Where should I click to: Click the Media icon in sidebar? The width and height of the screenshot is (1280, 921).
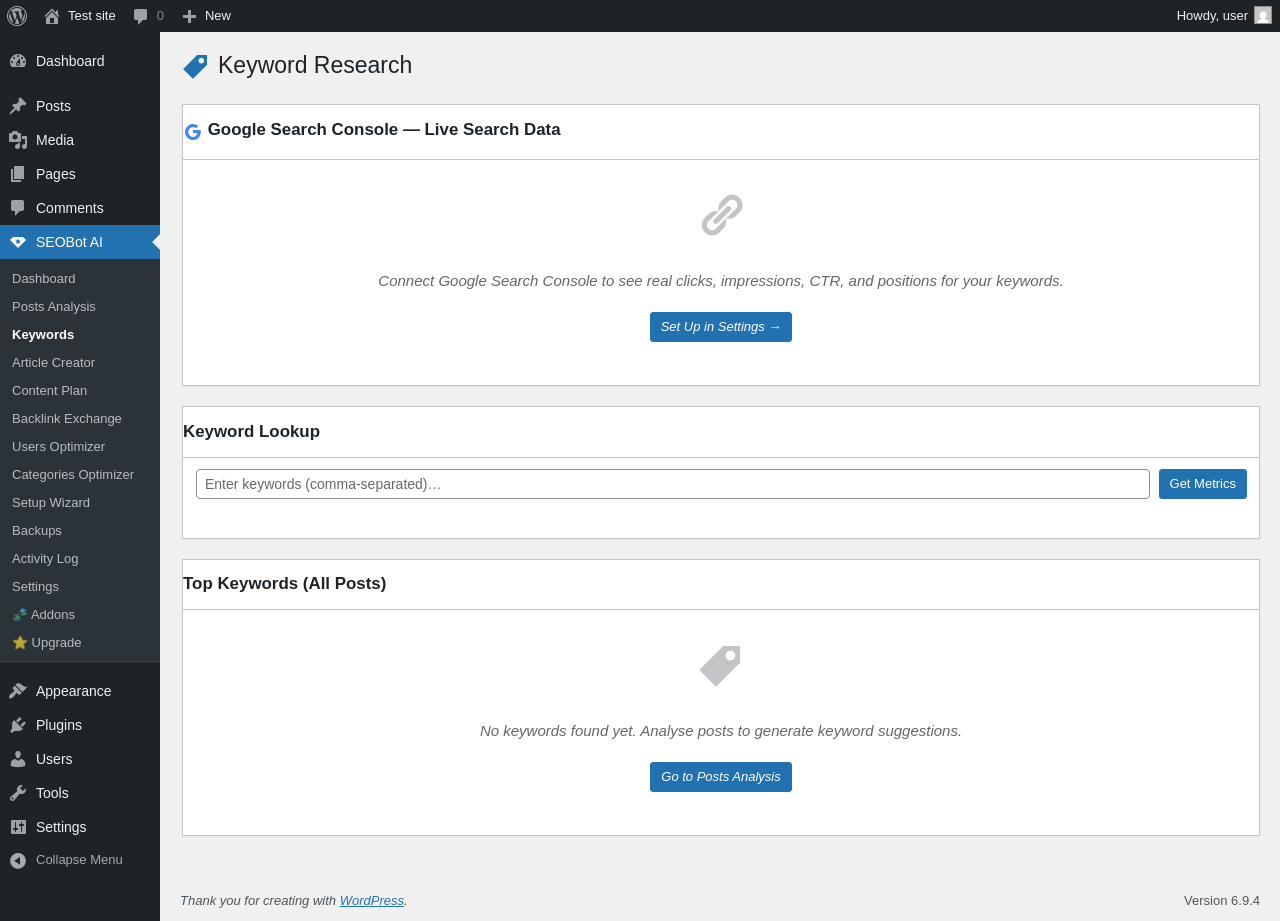18,140
